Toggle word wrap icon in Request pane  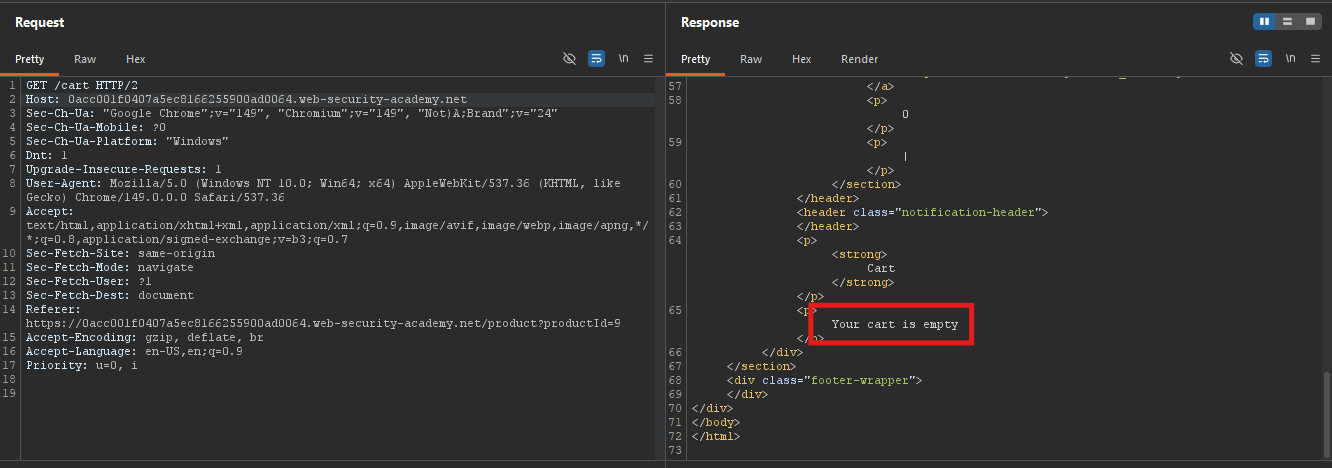[x=596, y=59]
